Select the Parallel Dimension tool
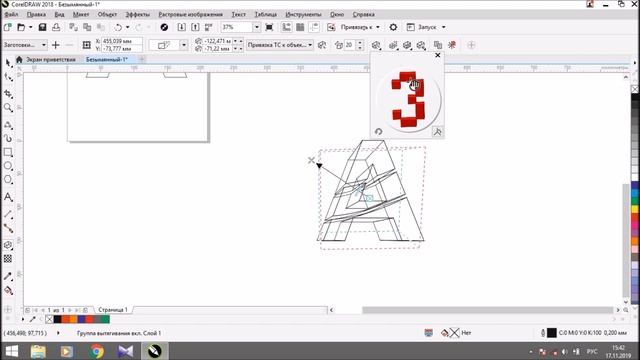Viewport: 640px width, 360px height. click(8, 214)
